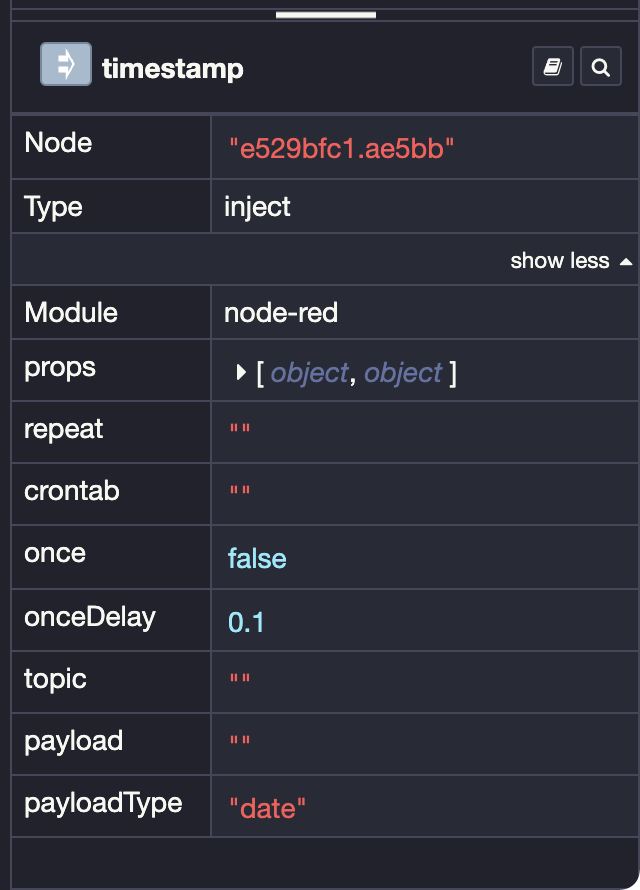Click the search icon in the header

(x=600, y=66)
